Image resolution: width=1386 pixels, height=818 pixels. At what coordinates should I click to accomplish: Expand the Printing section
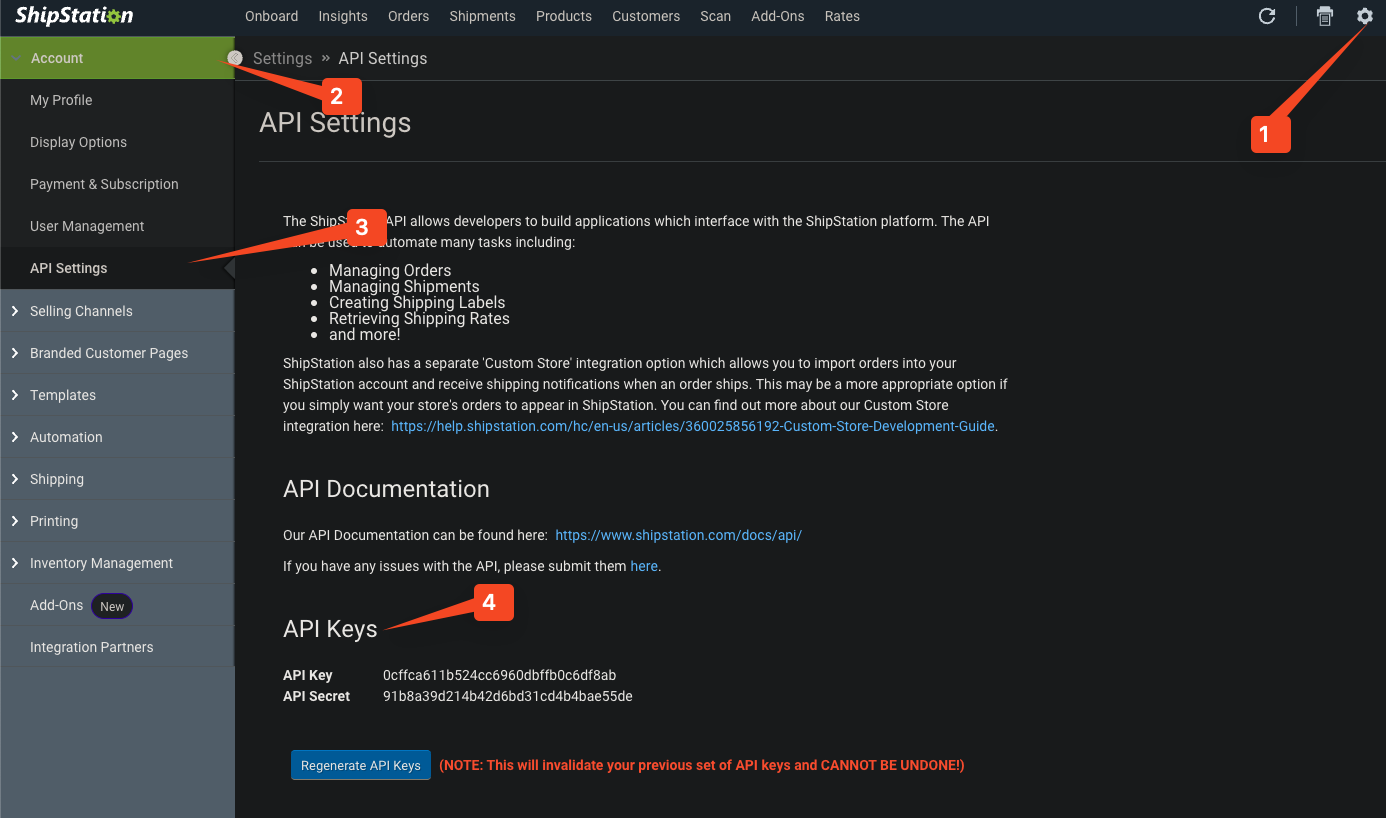[117, 521]
